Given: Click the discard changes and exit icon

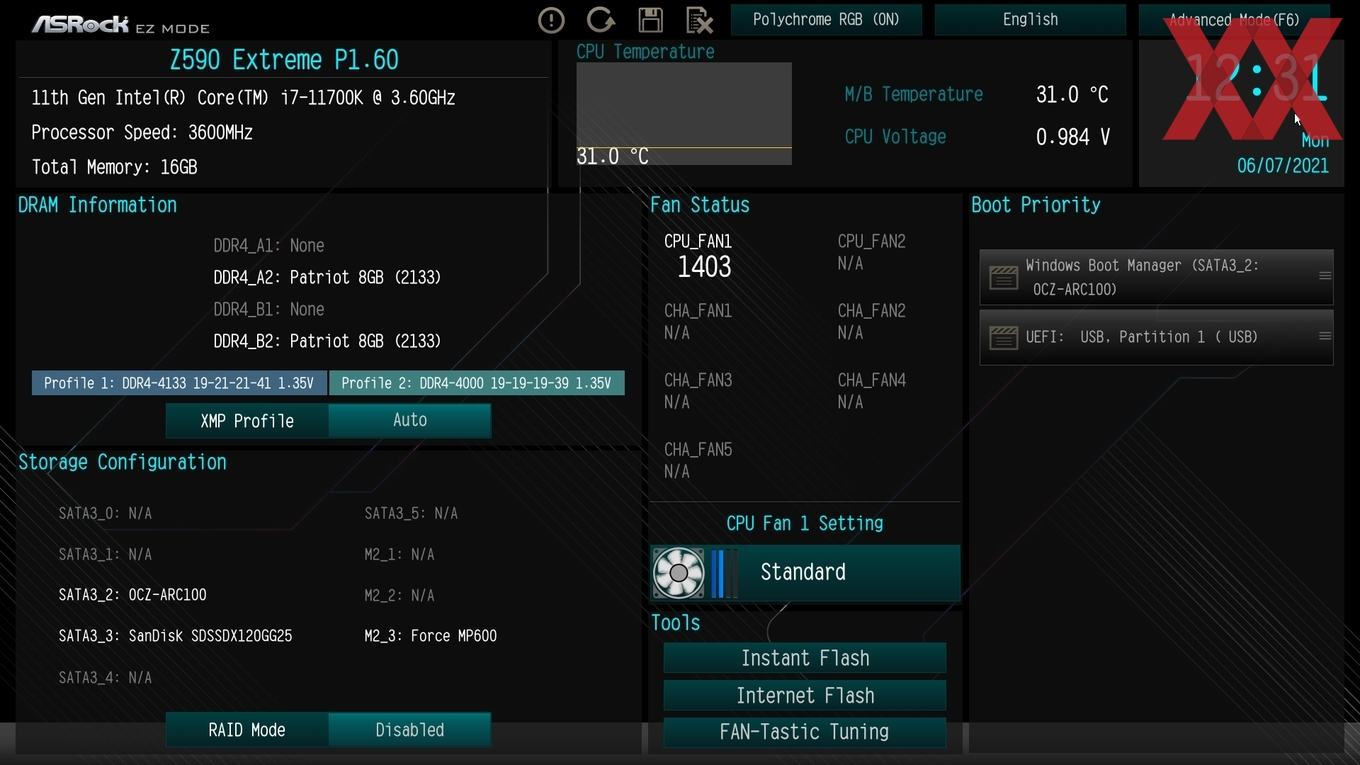Looking at the screenshot, I should pos(699,20).
